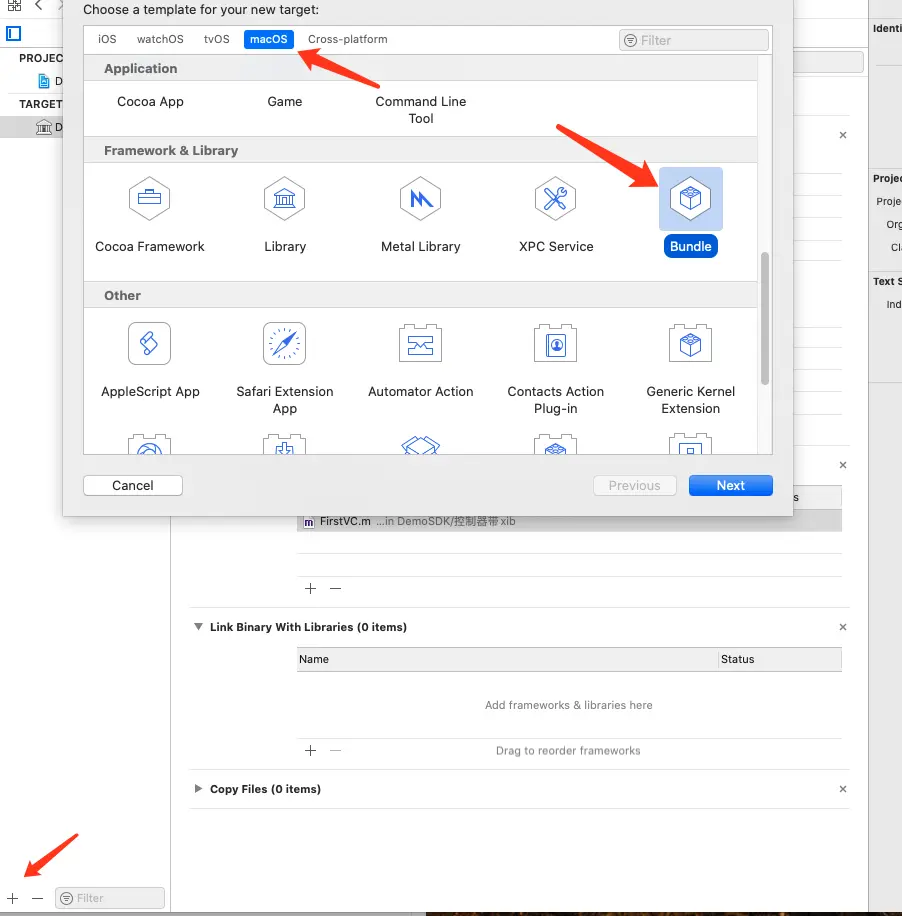The height and width of the screenshot is (916, 902).
Task: Choose the Cocoa App template
Action: click(x=150, y=102)
